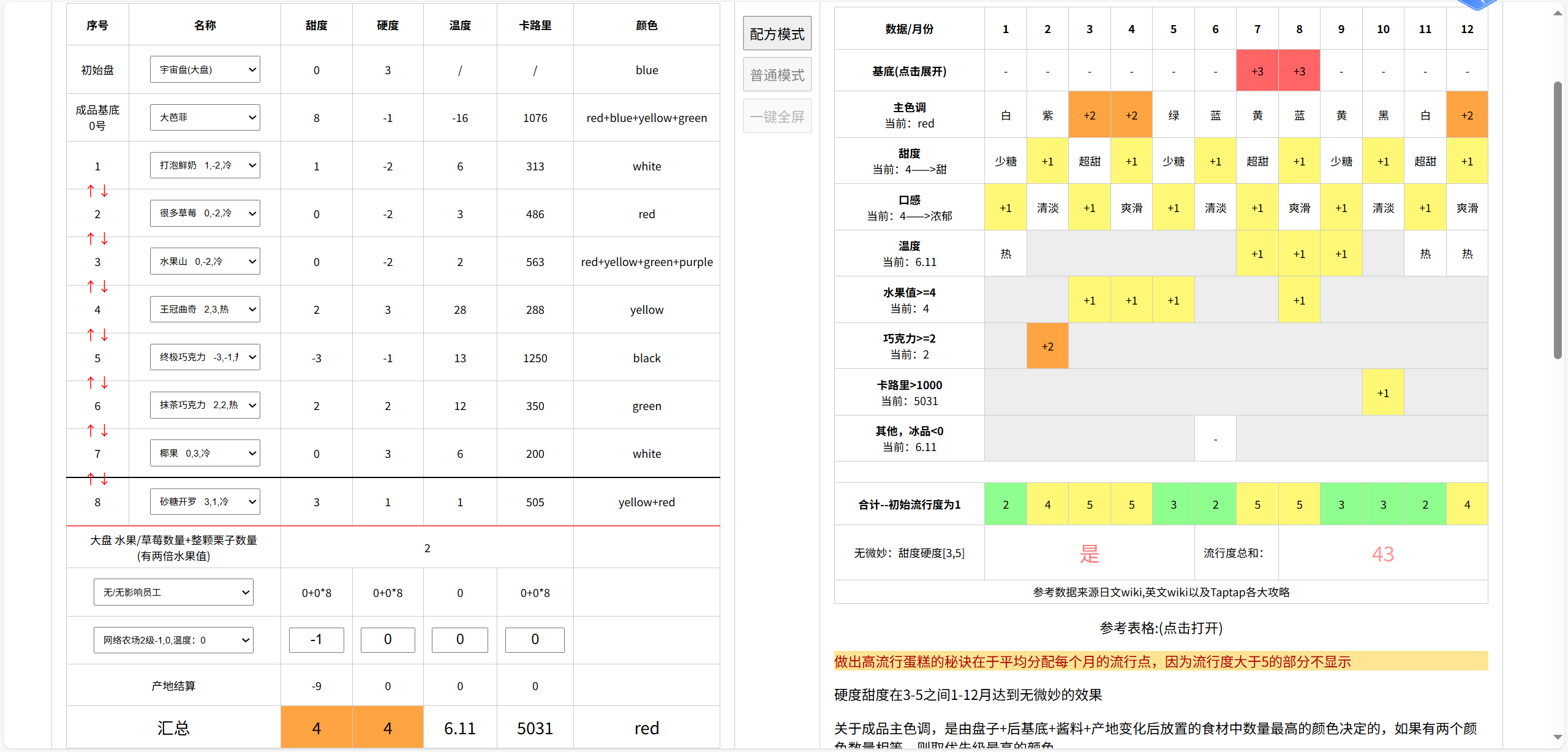Click the red+yellow+green+purple color cell
1568x752 pixels.
[x=647, y=262]
